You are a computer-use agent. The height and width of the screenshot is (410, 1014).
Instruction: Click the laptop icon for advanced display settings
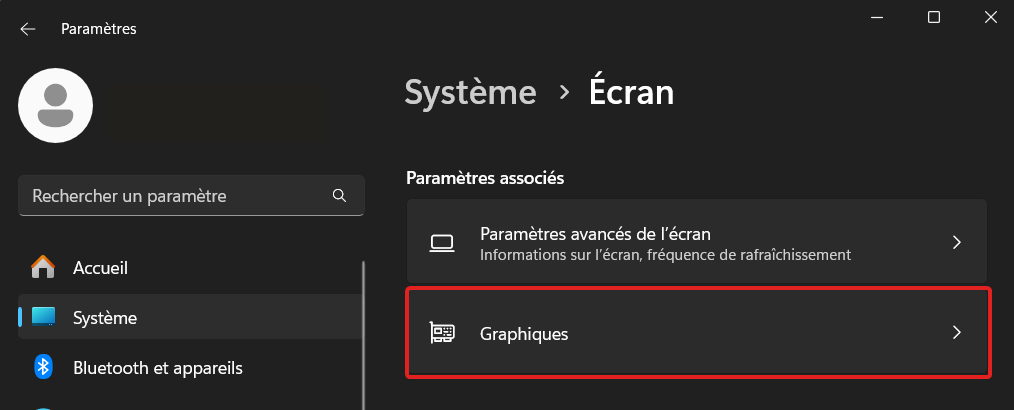442,243
